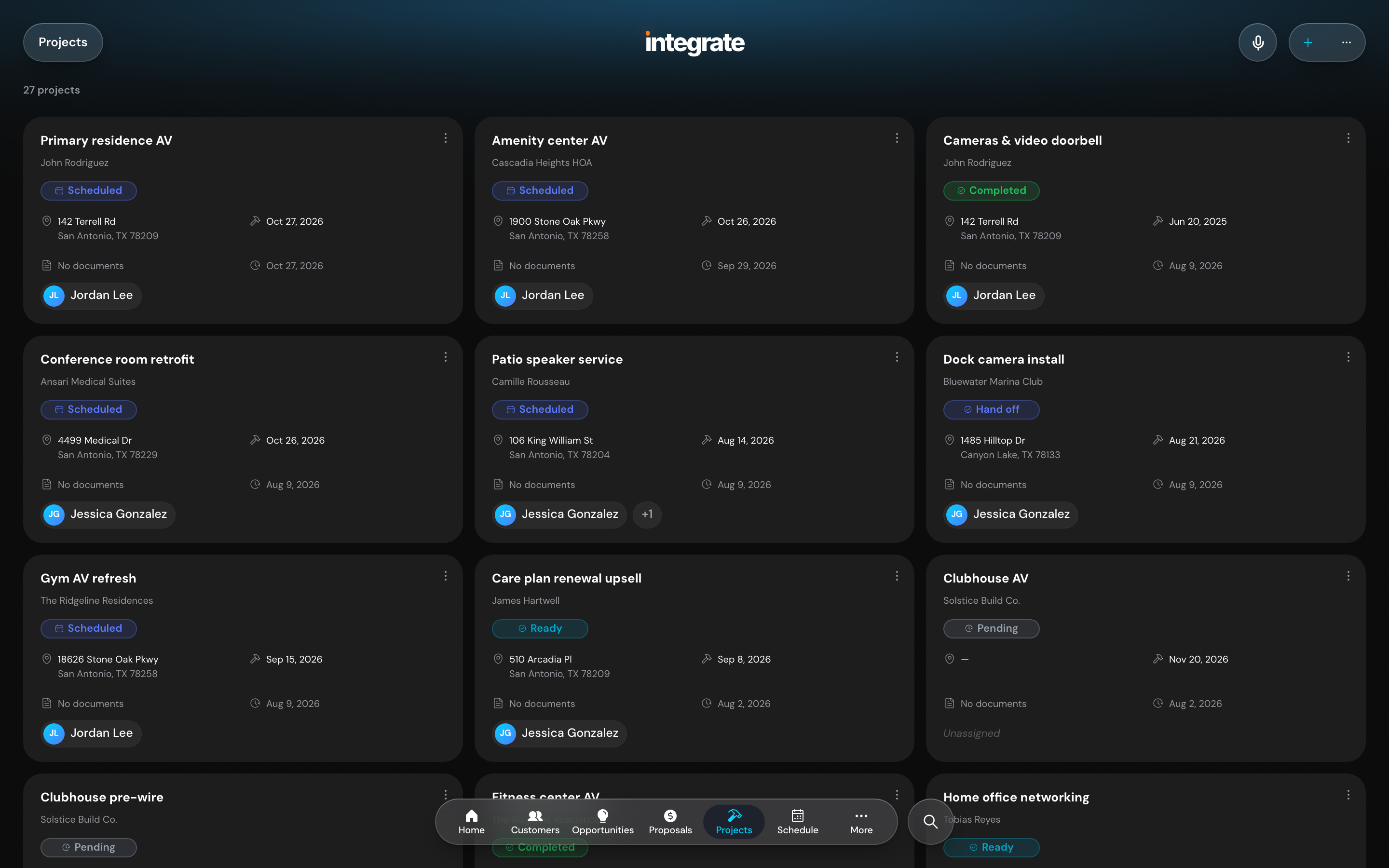The height and width of the screenshot is (868, 1389).
Task: Click Completed badge on Cameras & video doorbell
Action: click(x=991, y=190)
